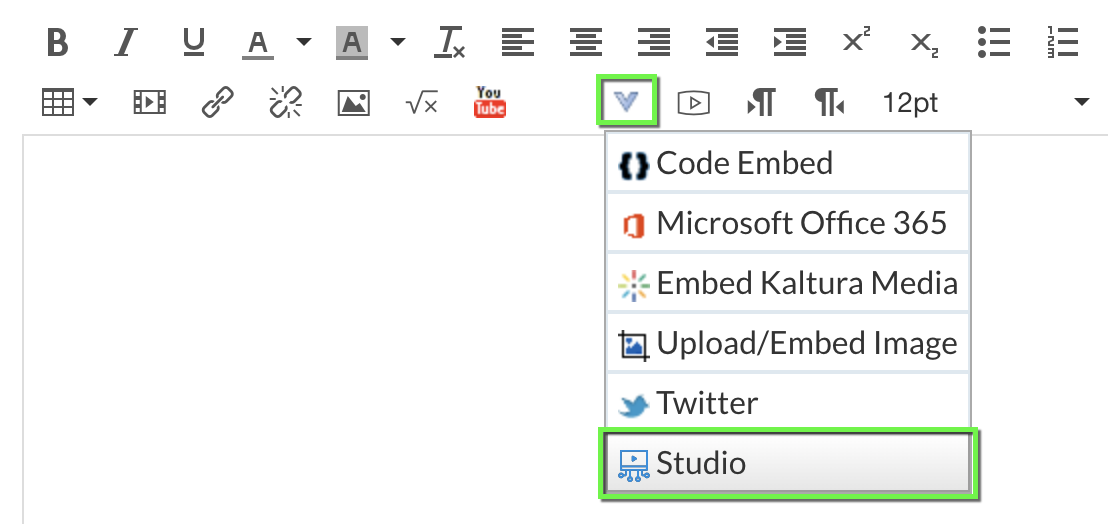This screenshot has width=1108, height=524.
Task: Open background color dropdown arrow
Action: point(398,42)
